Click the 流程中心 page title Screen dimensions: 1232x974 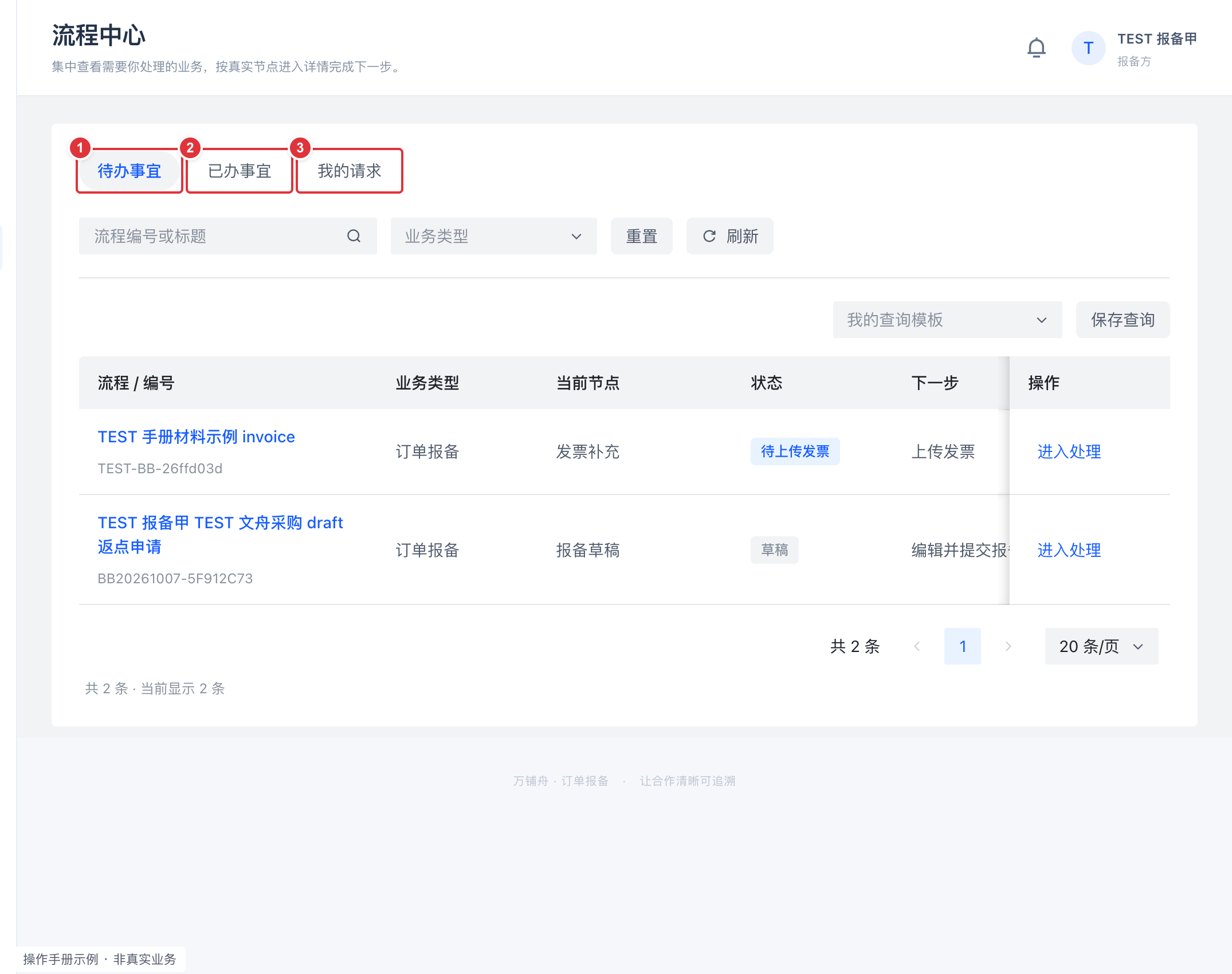click(x=99, y=36)
